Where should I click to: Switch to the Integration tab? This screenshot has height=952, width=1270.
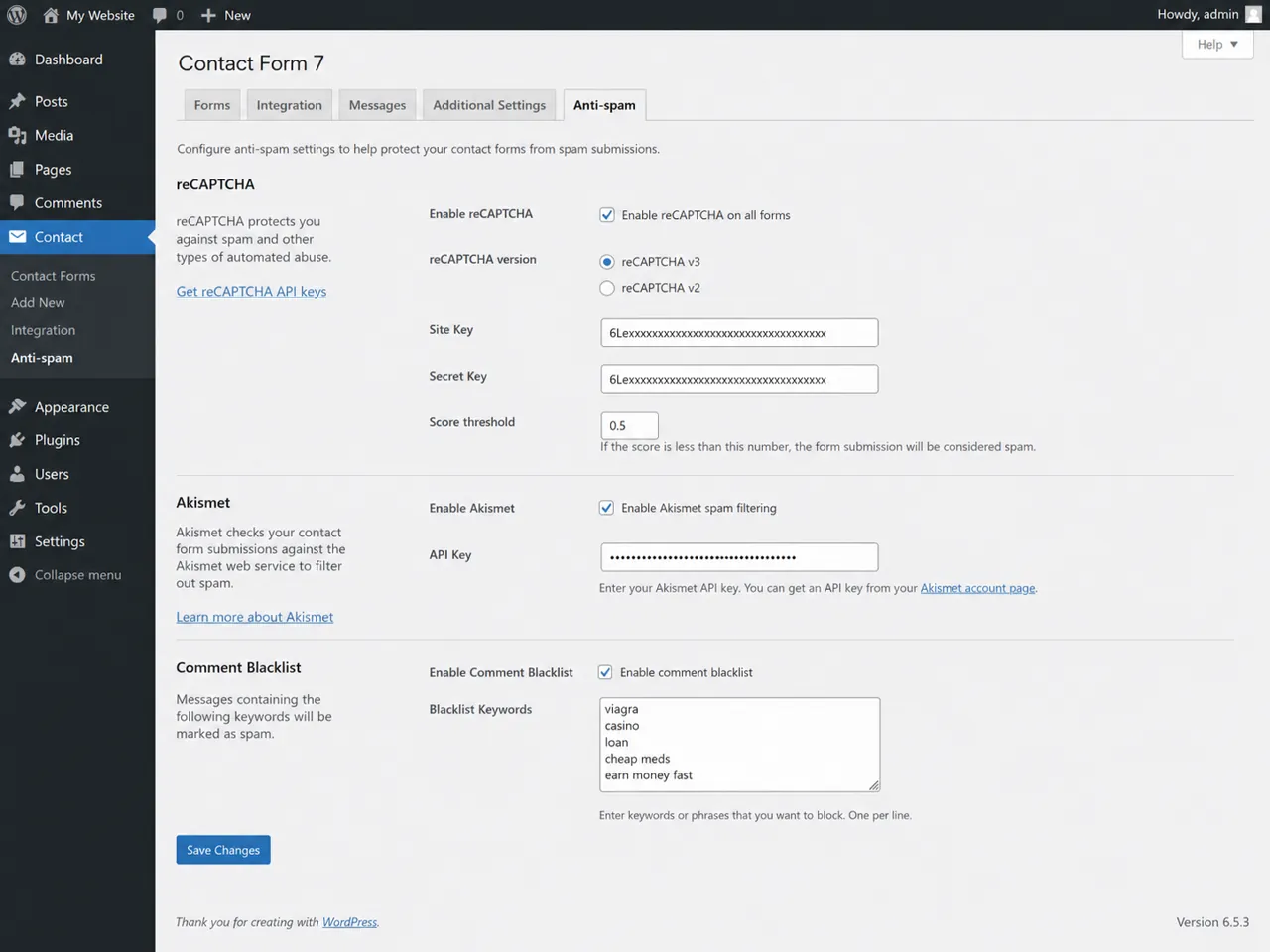(290, 105)
